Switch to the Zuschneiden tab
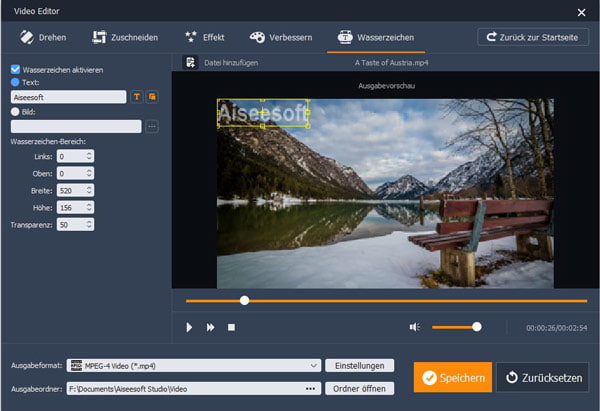 pyautogui.click(x=125, y=37)
